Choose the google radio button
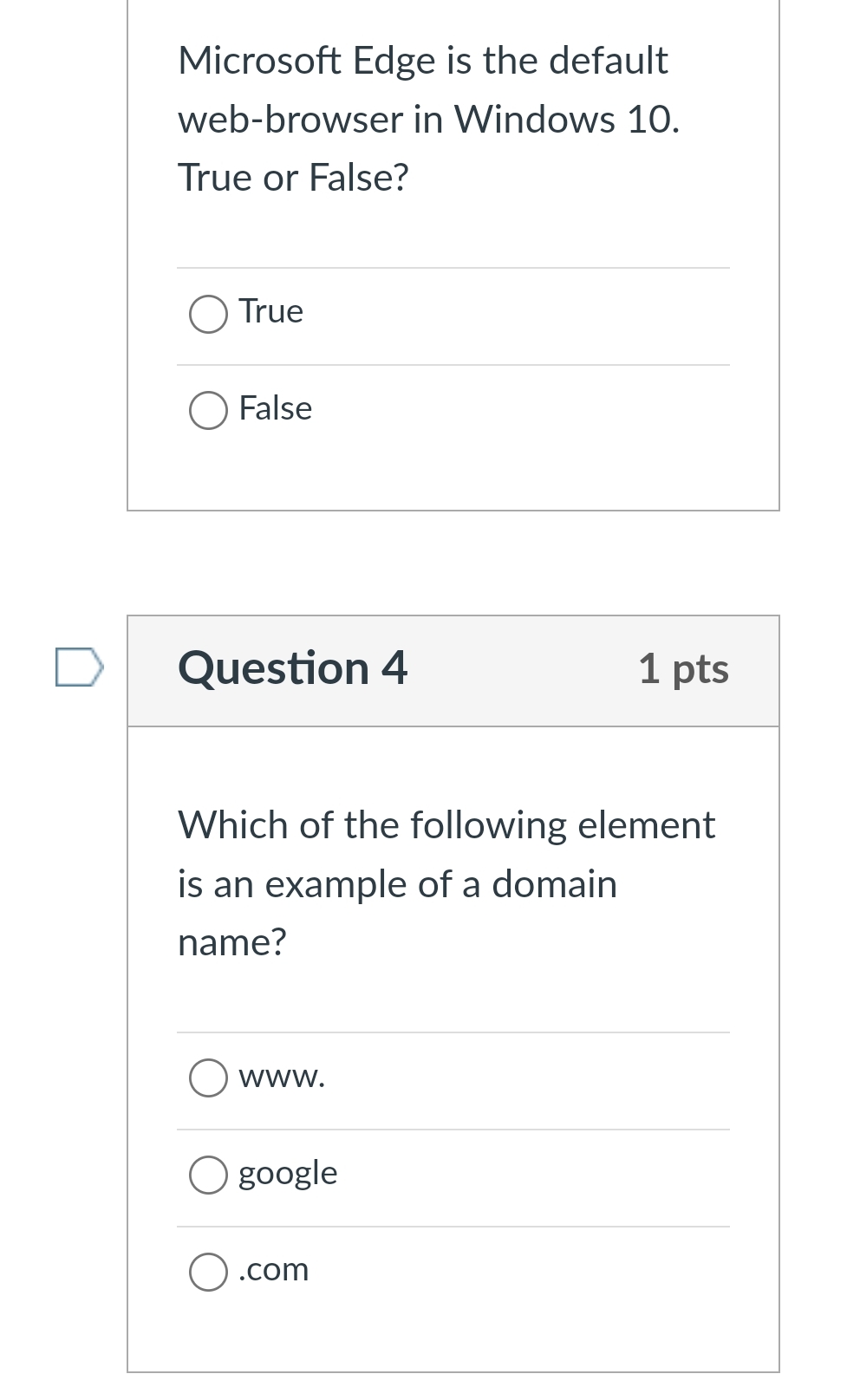Image resolution: width=860 pixels, height=1400 pixels. point(208,1175)
